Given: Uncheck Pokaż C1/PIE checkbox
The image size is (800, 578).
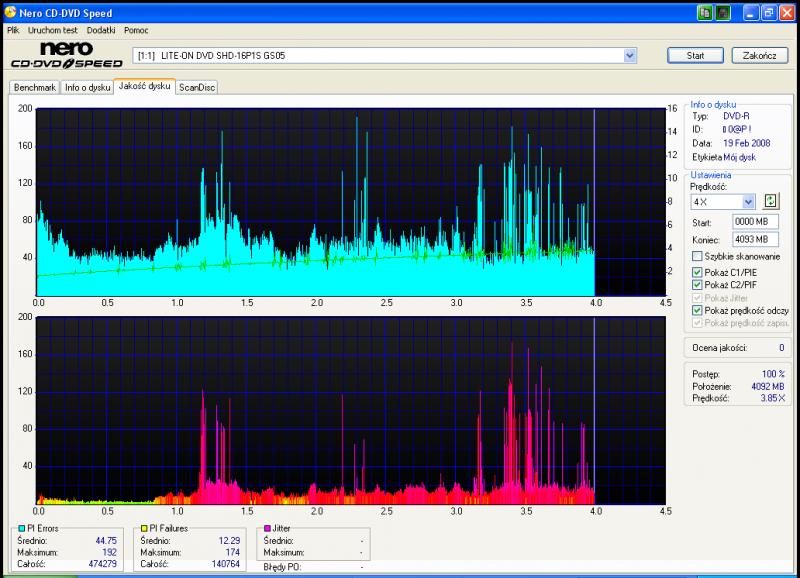Looking at the screenshot, I should [697, 272].
